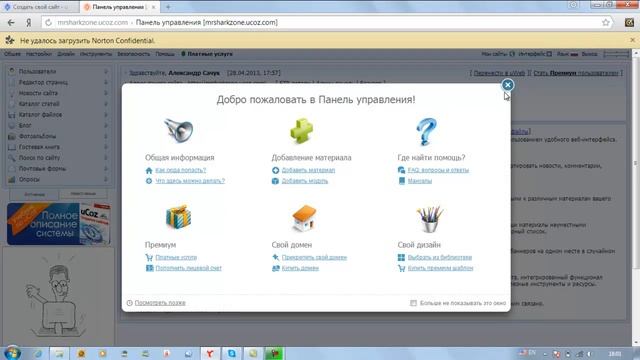The width and height of the screenshot is (640, 360).
Task: Click the 'Перенести в uWeb' link
Action: coord(499,73)
